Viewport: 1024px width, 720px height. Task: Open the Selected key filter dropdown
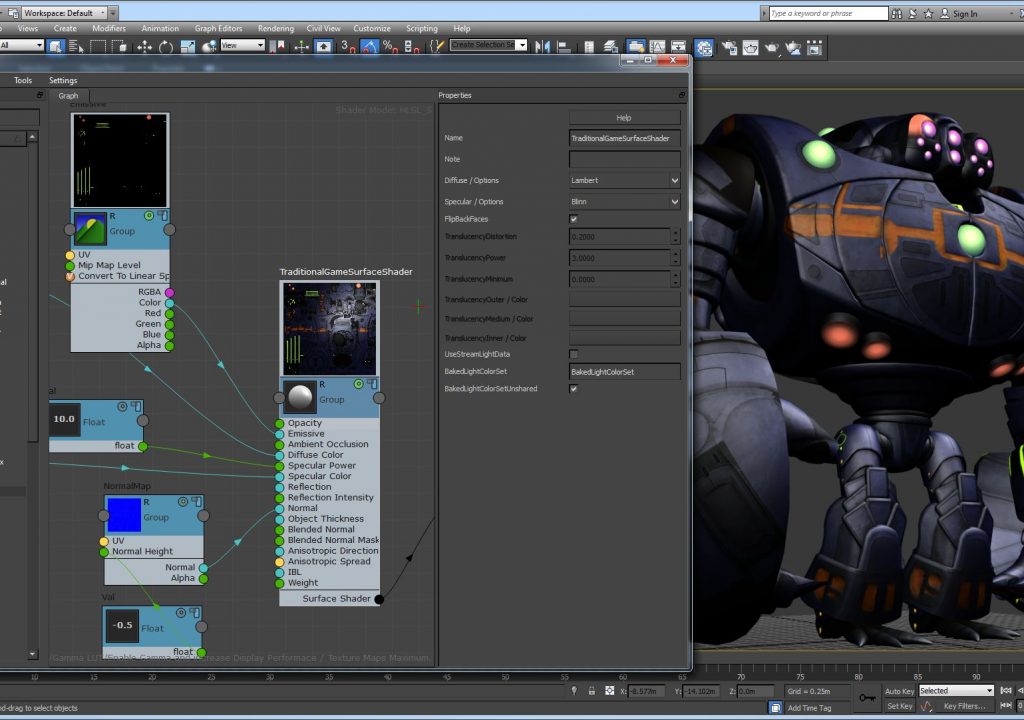[956, 691]
